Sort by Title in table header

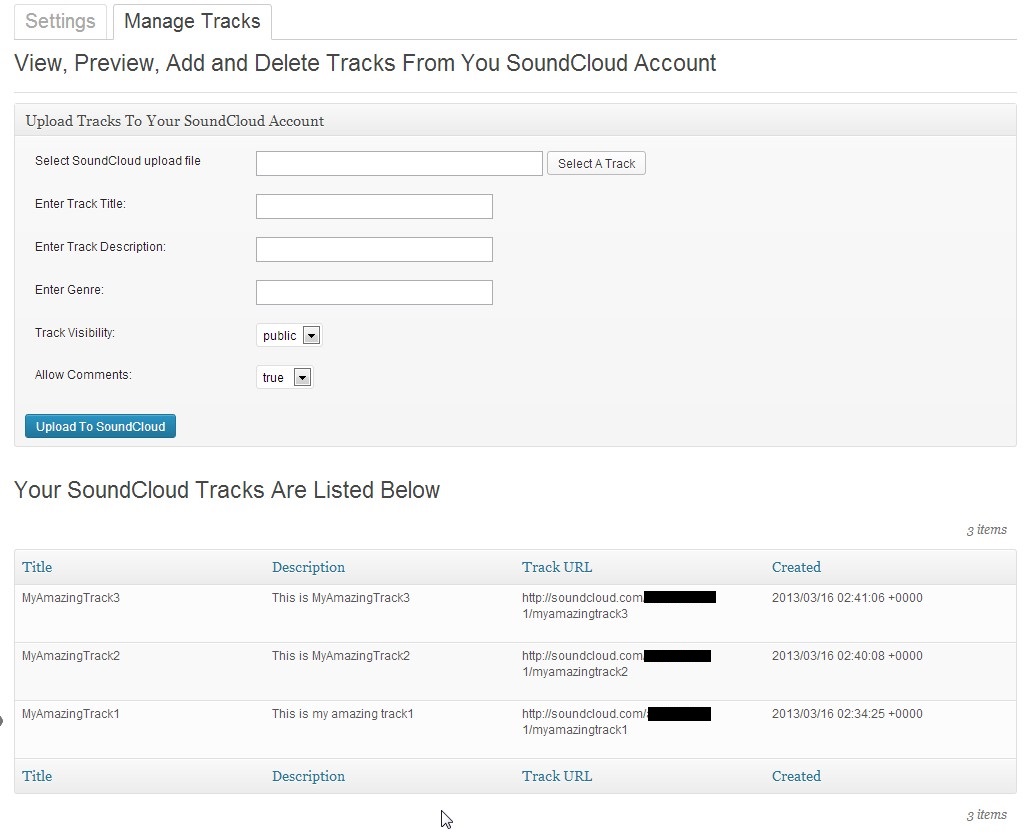(37, 567)
